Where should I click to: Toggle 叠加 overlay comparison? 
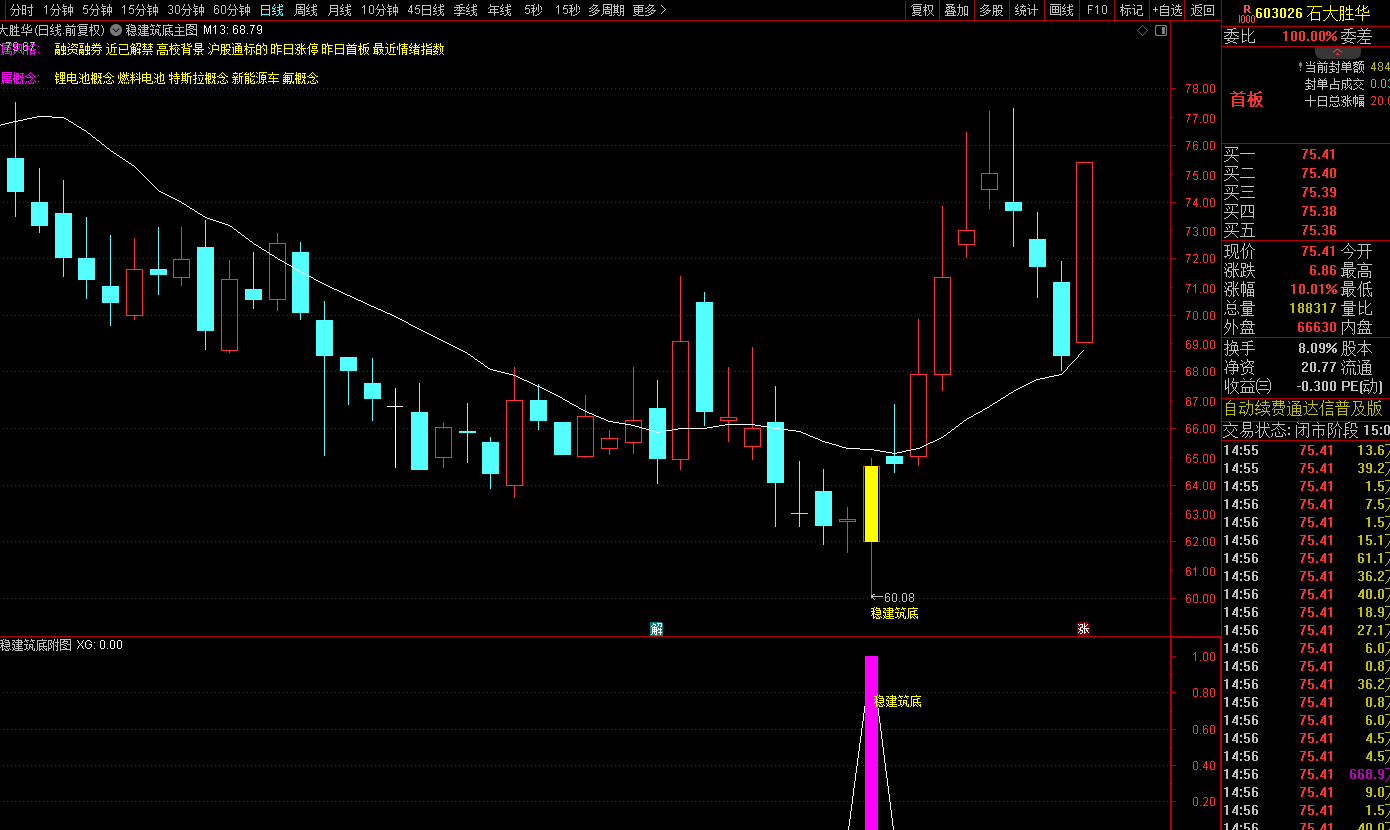pos(956,10)
